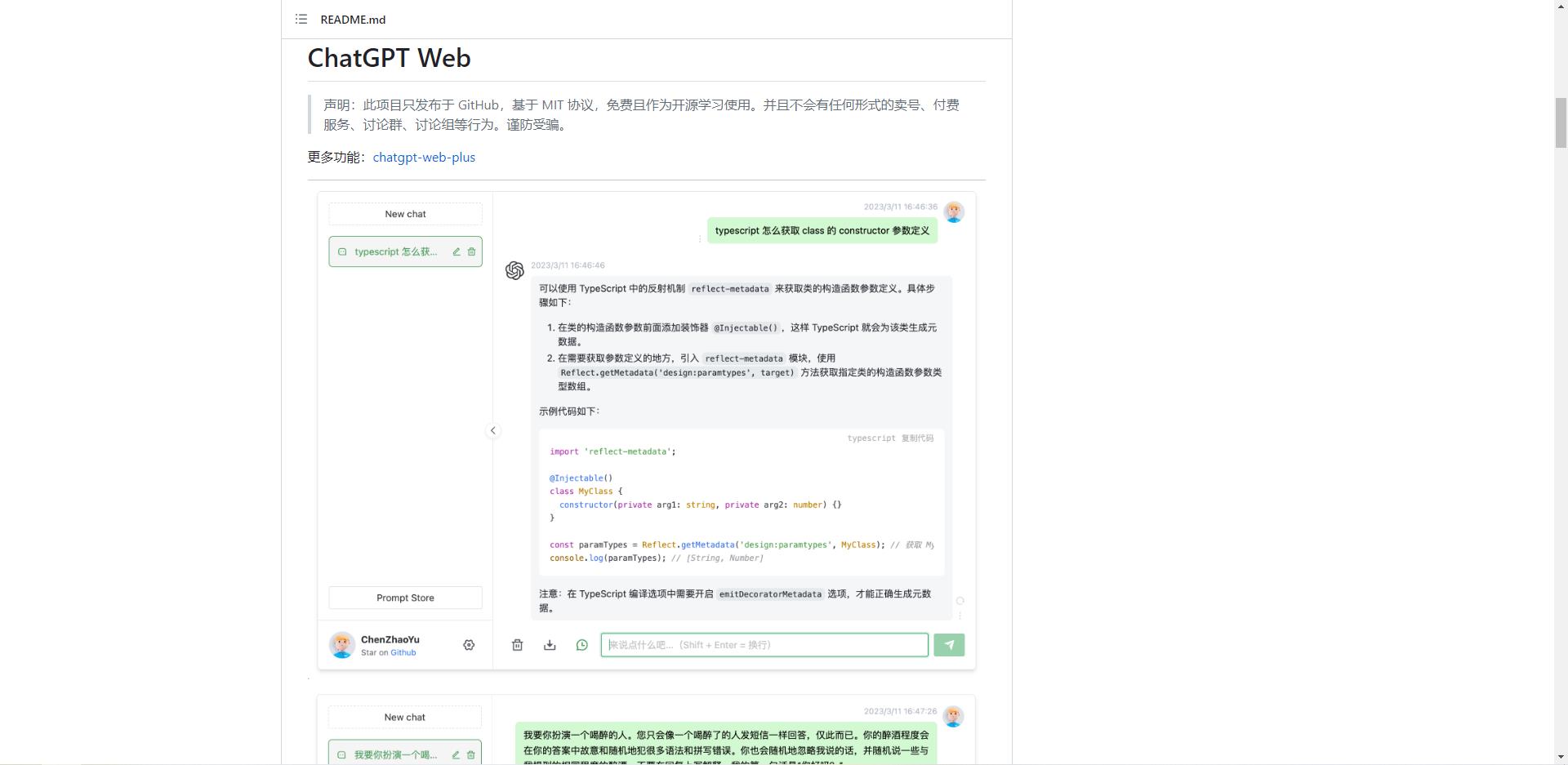Click trash icon on typescript chat entry
Viewport: 1568px width, 765px height.
[x=471, y=251]
